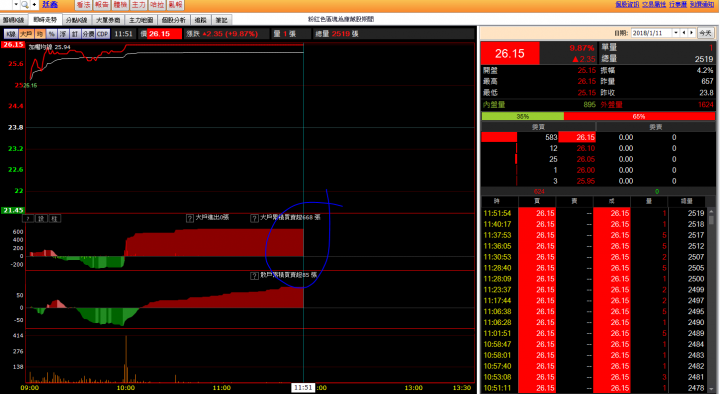Open the 到期通知 link
Image resolution: width=720 pixels, height=394 pixels.
tap(702, 4)
